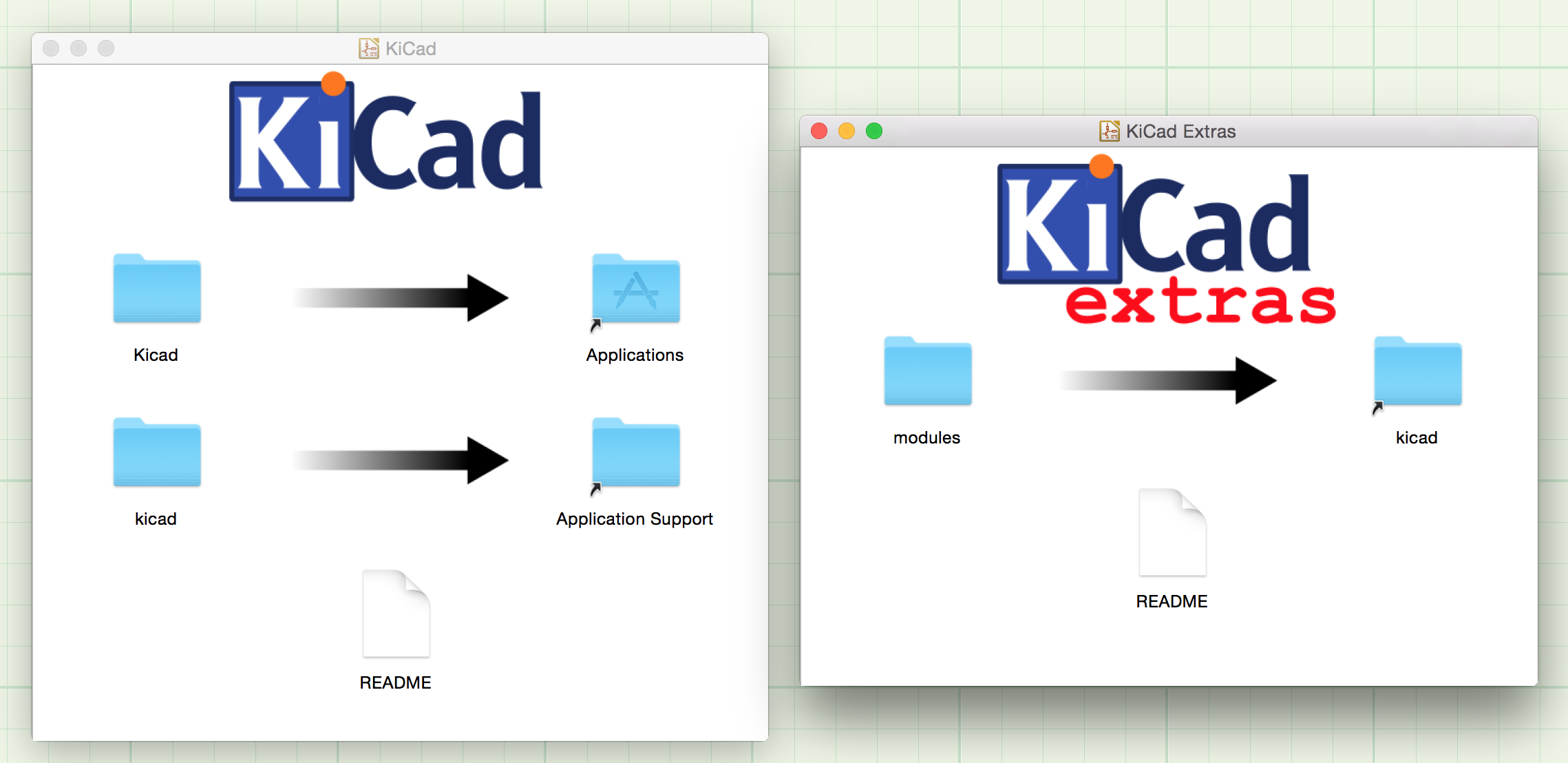The height and width of the screenshot is (763, 1568).
Task: Close the KiCad Extras window
Action: [x=819, y=131]
